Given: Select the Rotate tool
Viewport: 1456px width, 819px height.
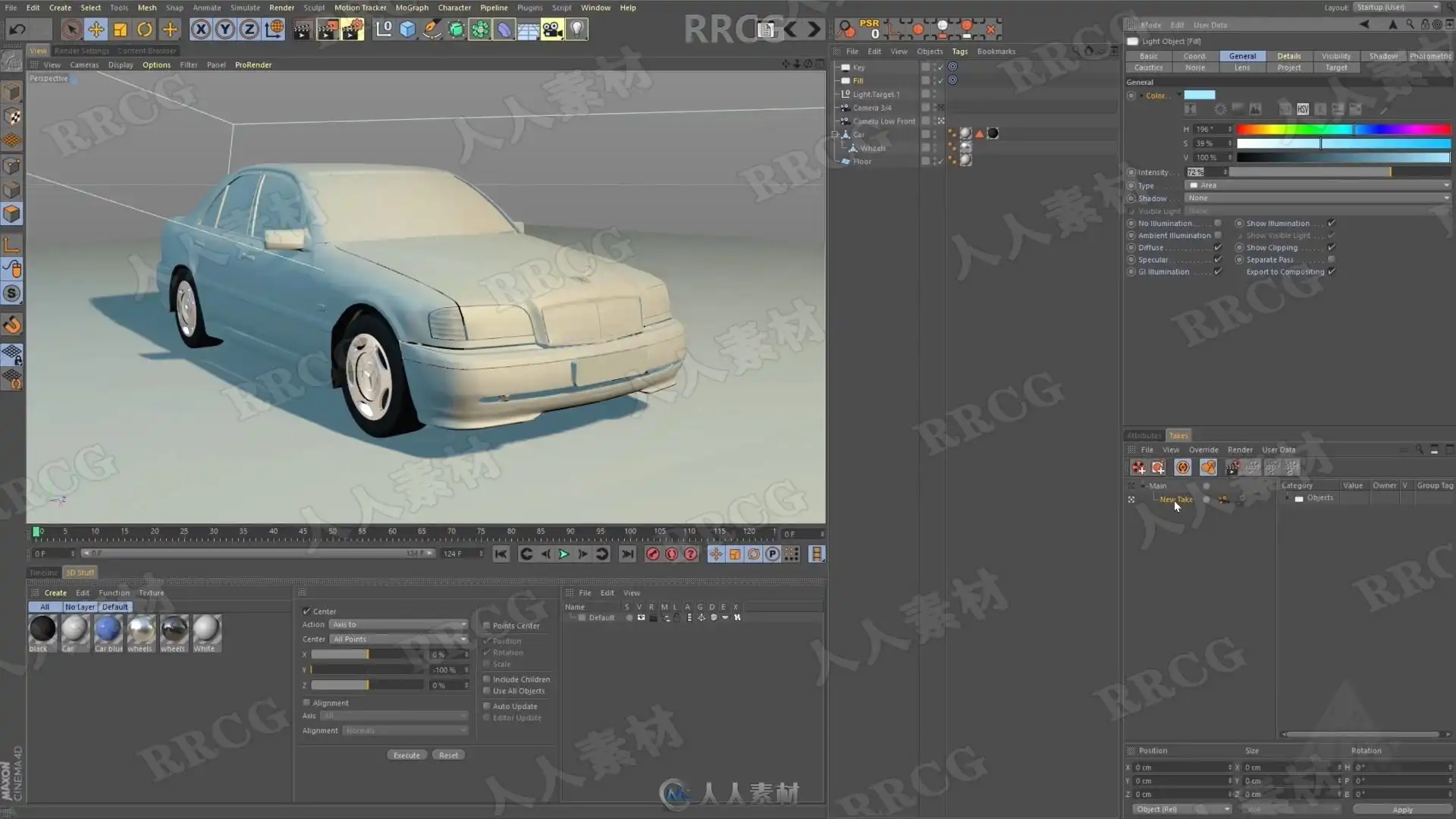Looking at the screenshot, I should tap(145, 30).
